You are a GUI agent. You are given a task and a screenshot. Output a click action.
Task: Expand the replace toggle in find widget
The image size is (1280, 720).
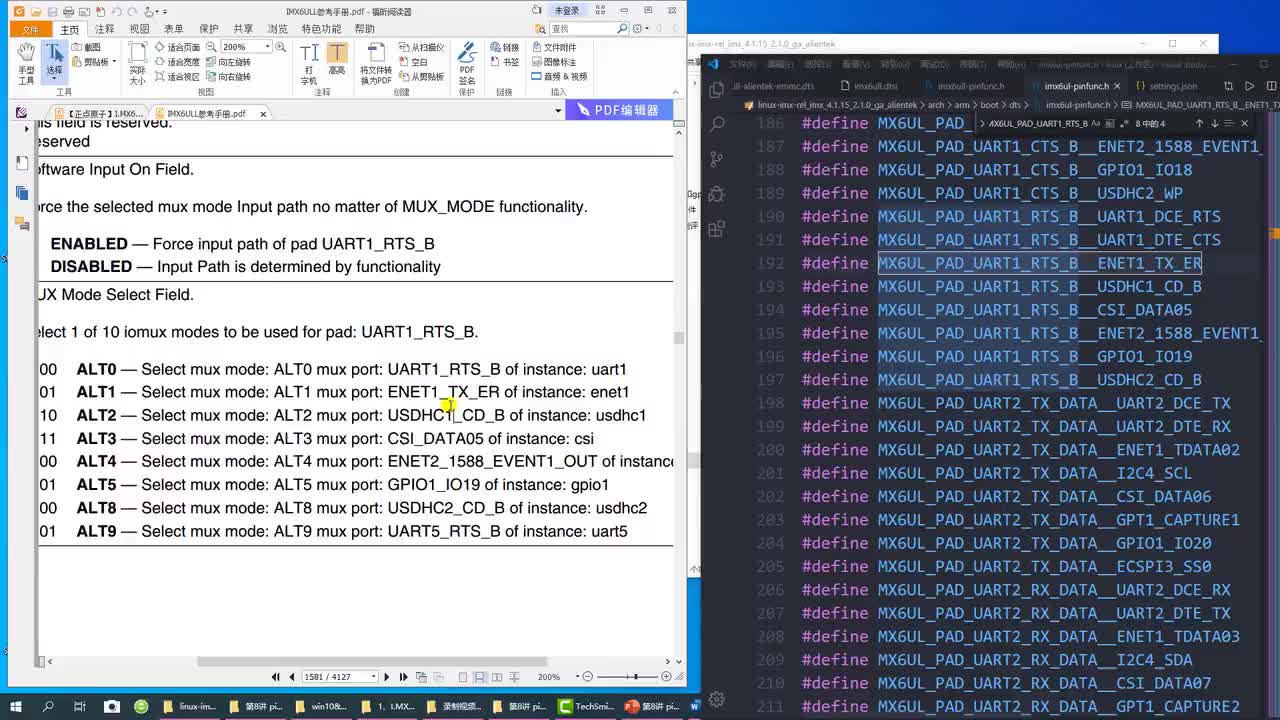(981, 124)
